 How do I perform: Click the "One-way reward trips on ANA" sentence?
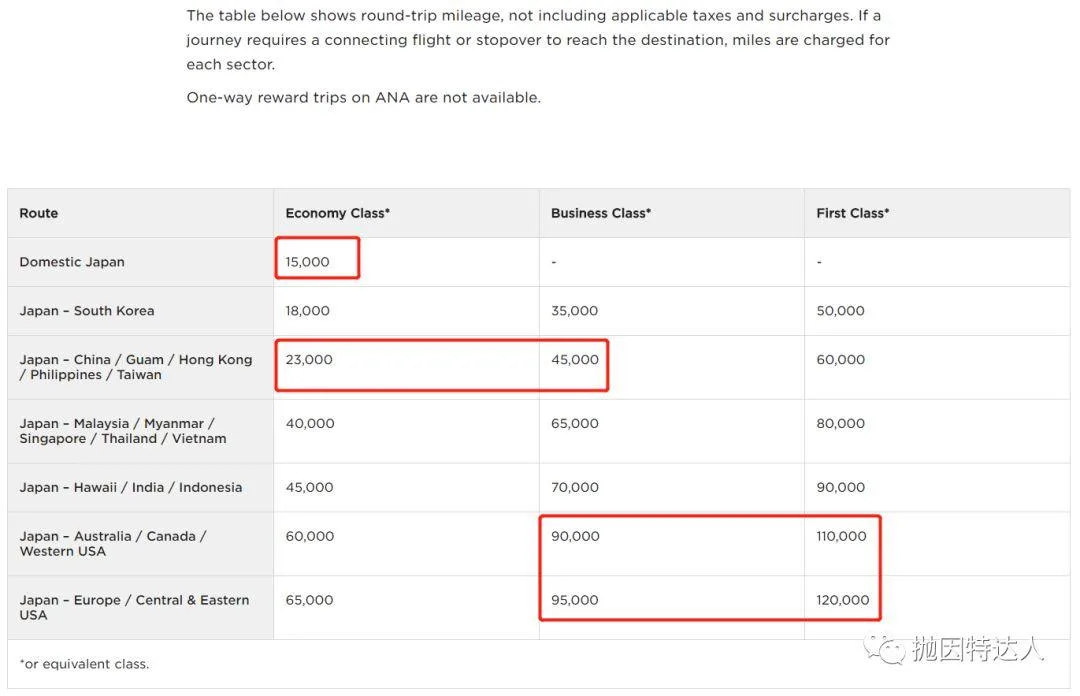[x=363, y=98]
